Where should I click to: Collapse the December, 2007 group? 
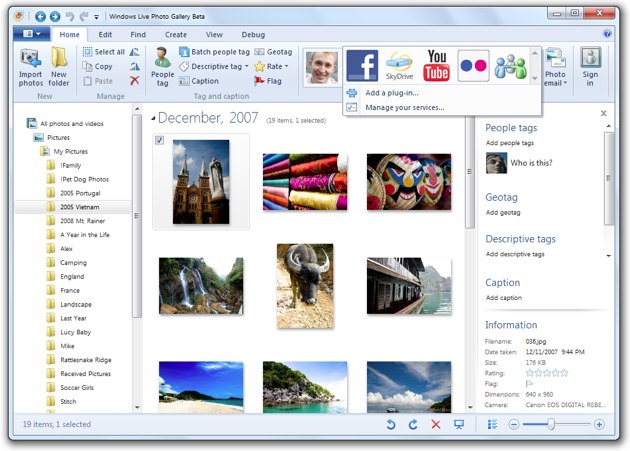pos(154,119)
